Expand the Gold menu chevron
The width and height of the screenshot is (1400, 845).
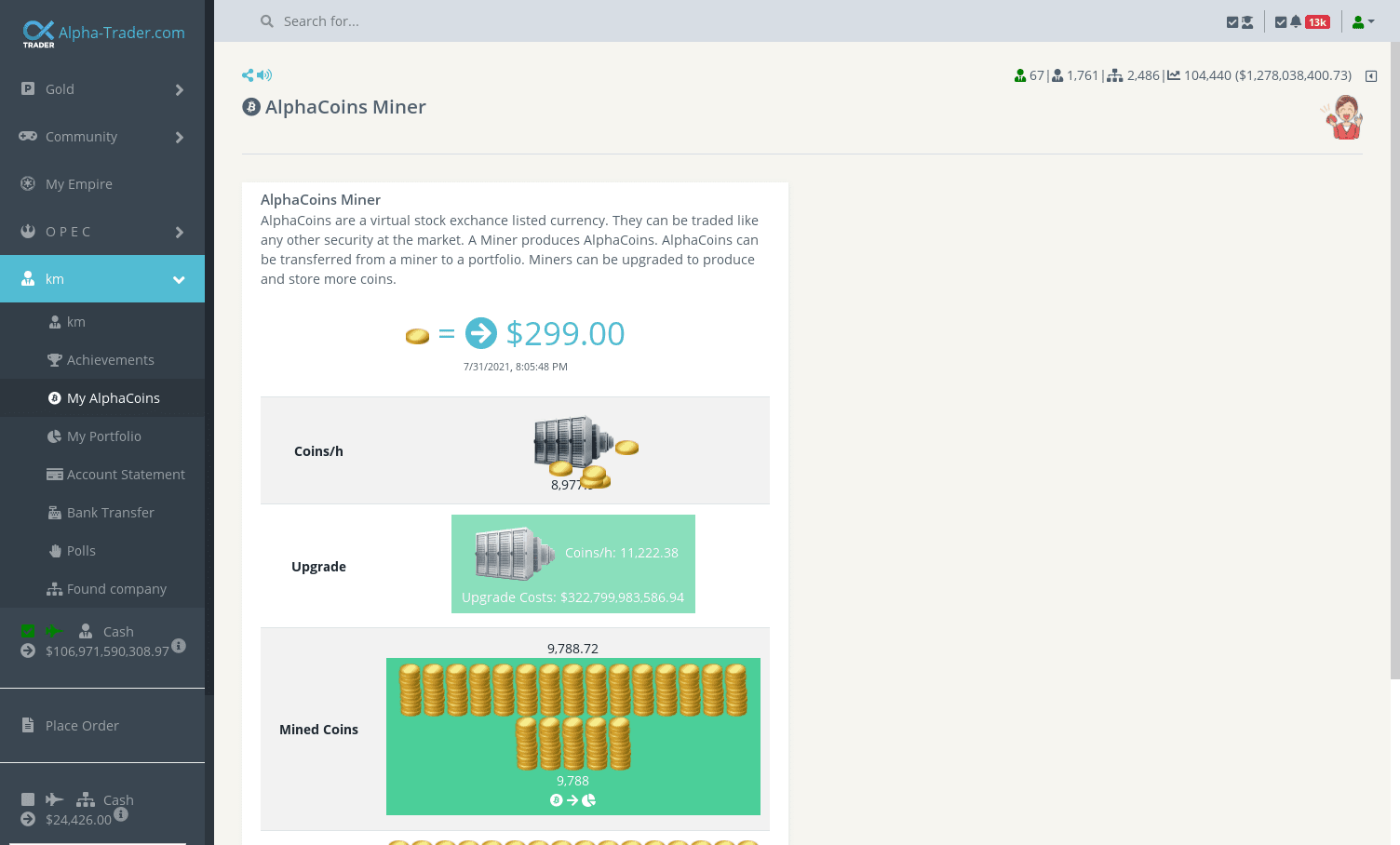pos(180,90)
